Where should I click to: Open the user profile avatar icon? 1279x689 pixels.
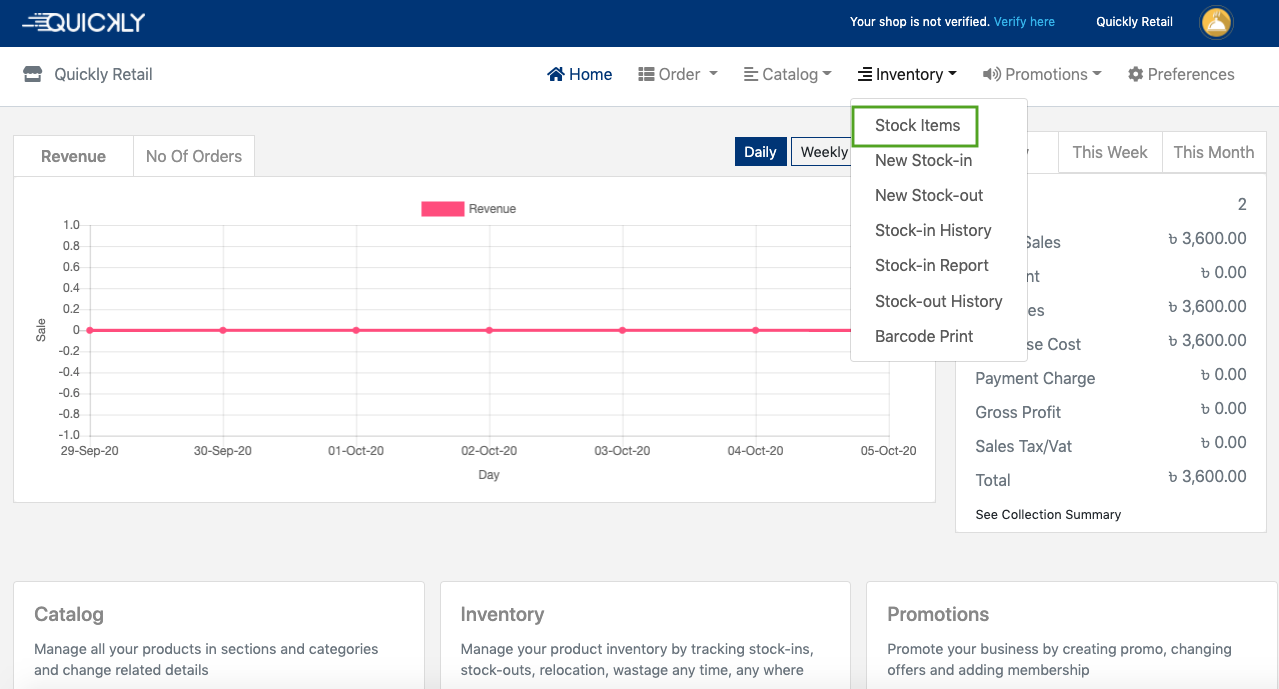click(x=1216, y=22)
